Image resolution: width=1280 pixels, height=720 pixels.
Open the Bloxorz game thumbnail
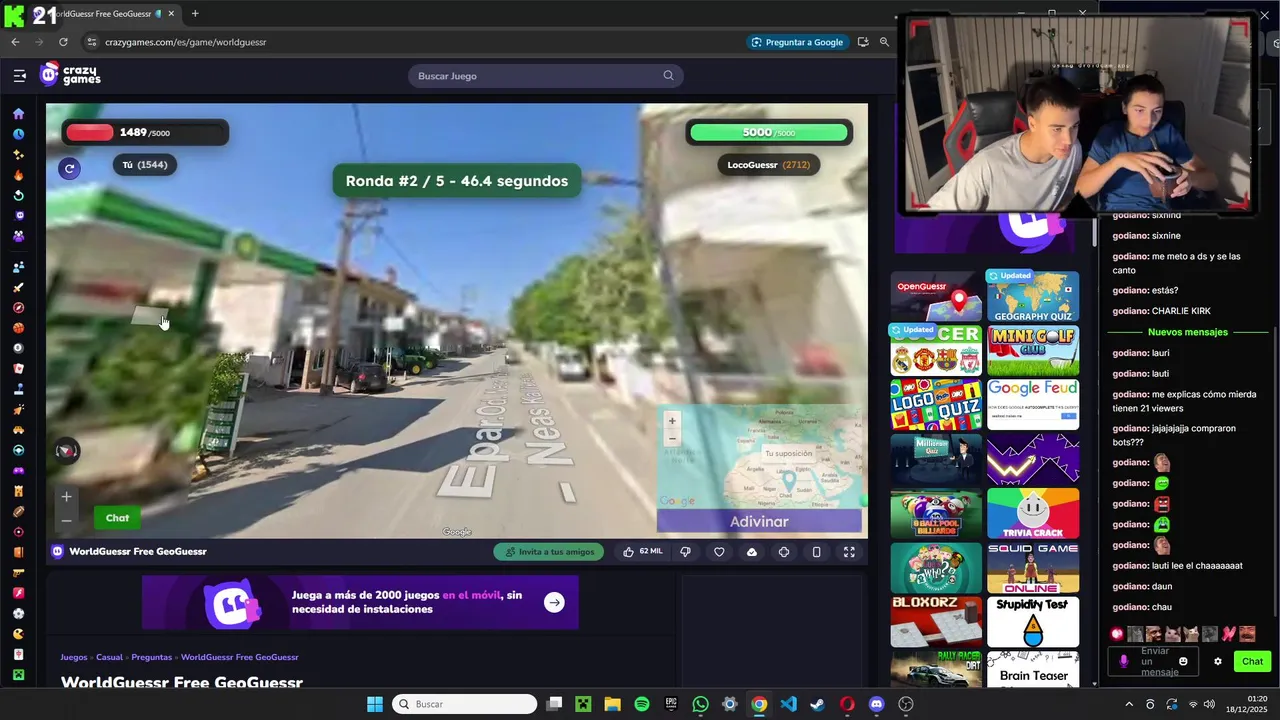[x=937, y=621]
